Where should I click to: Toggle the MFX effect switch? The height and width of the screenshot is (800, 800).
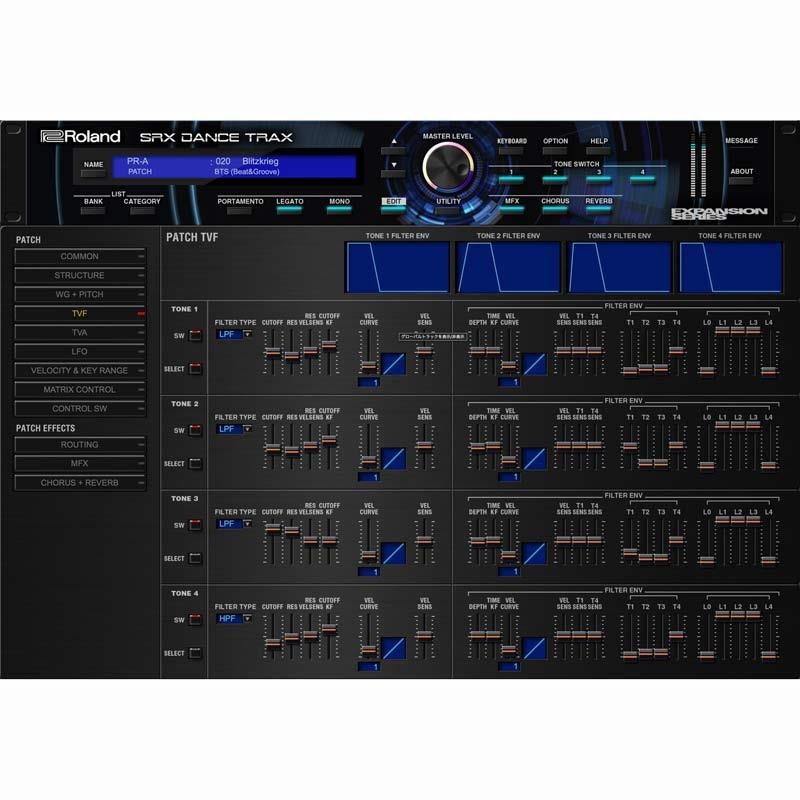coord(511,209)
